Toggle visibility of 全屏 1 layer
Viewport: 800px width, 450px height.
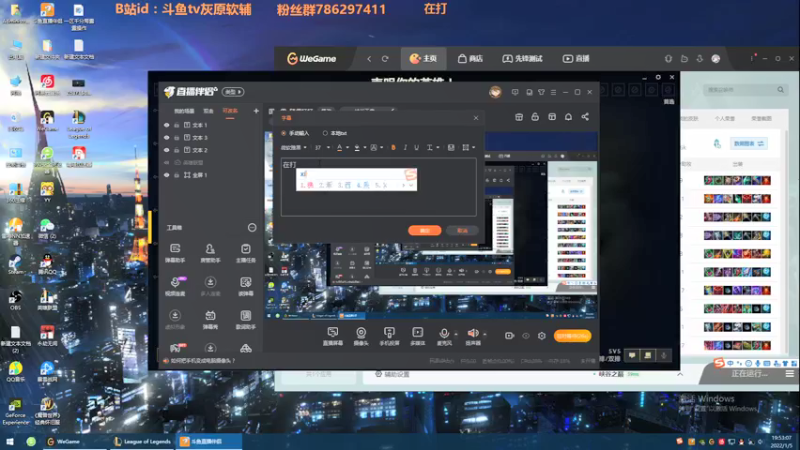tap(166, 175)
